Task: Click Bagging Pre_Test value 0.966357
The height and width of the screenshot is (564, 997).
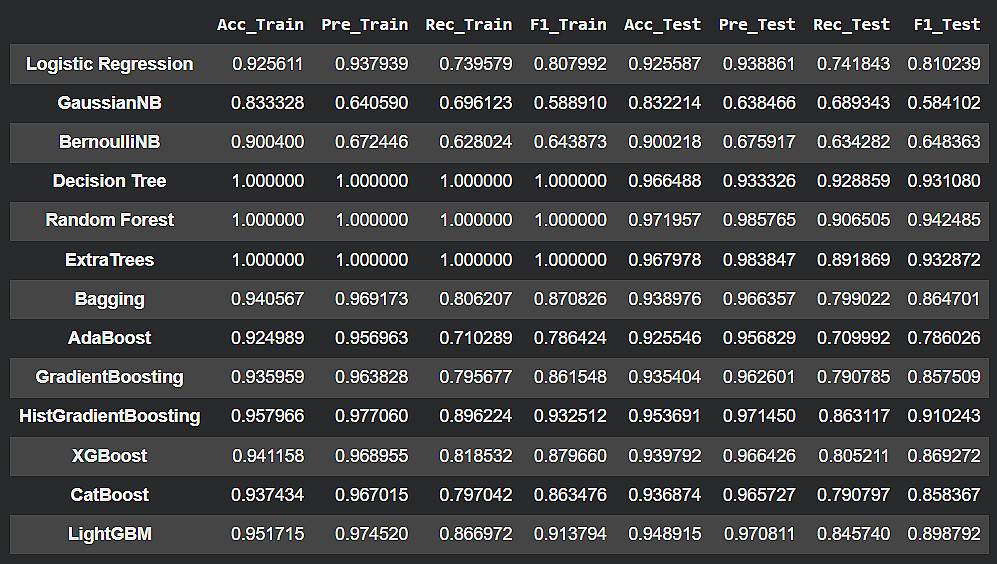Action: [759, 299]
